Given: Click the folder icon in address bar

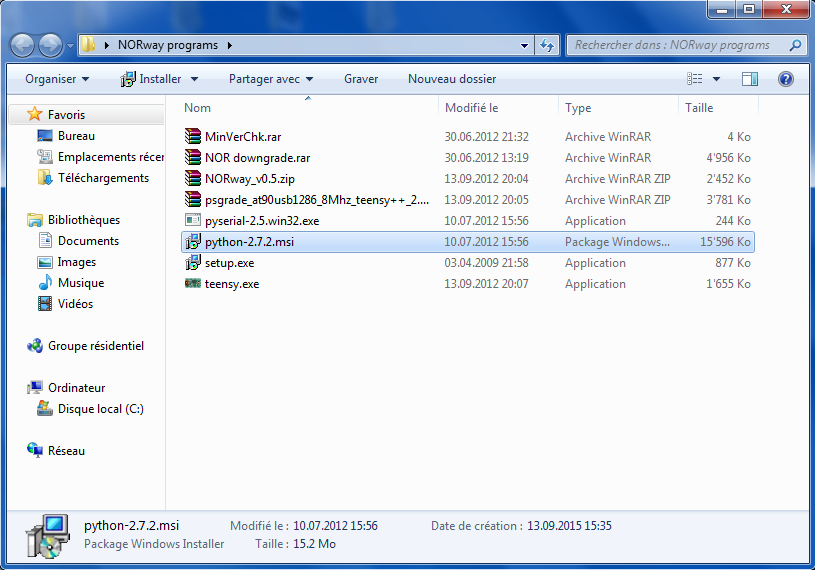Looking at the screenshot, I should pos(89,45).
